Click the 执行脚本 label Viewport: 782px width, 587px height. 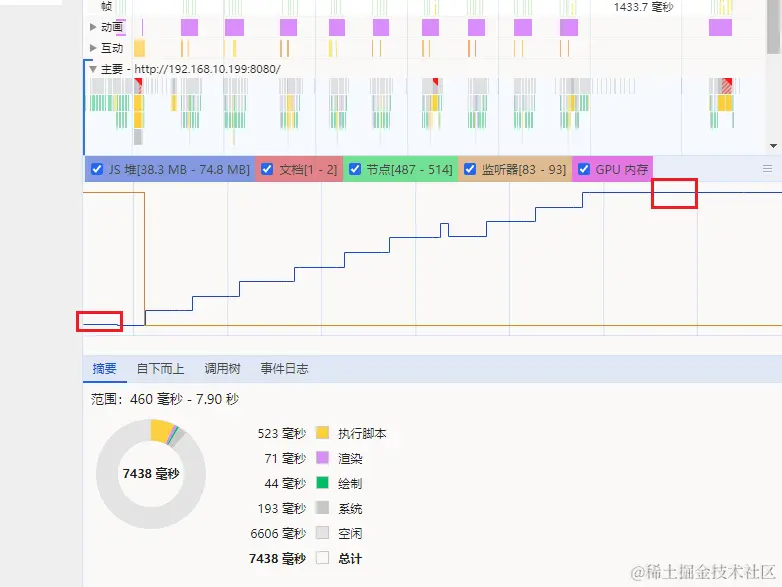pos(362,433)
